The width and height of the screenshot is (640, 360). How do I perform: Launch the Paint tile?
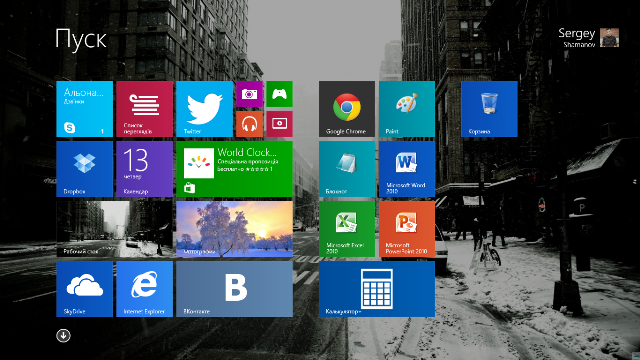pyautogui.click(x=407, y=109)
